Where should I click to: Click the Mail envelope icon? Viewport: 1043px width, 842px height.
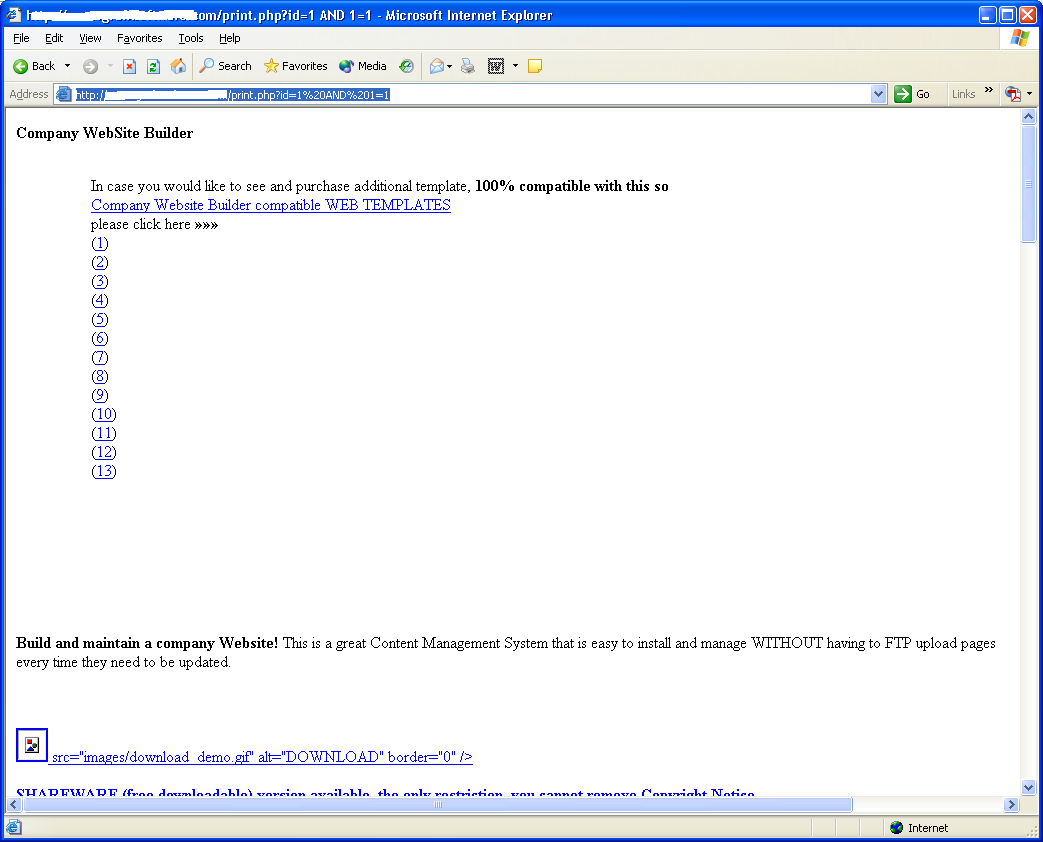click(x=436, y=66)
